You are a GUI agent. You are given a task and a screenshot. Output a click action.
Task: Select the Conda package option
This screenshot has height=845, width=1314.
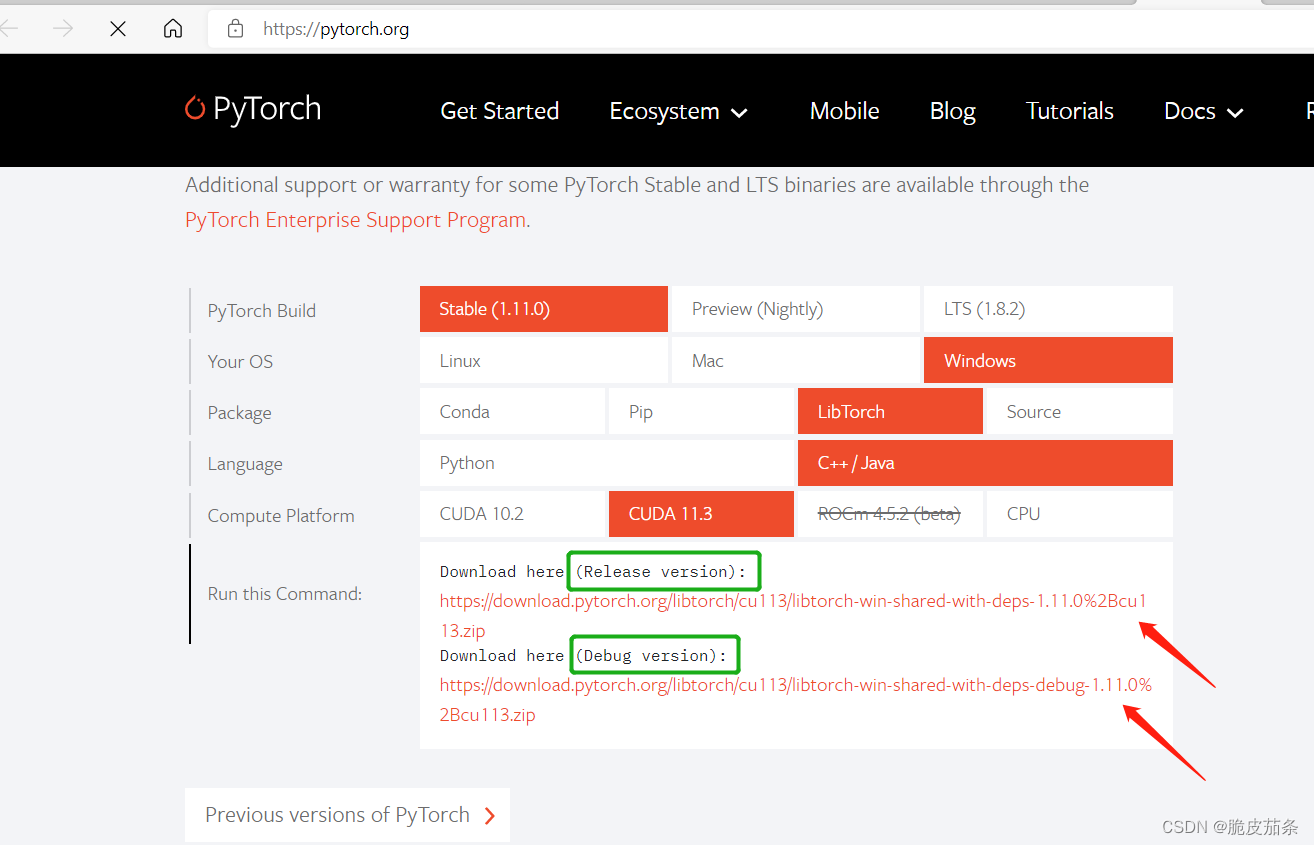[x=512, y=412]
